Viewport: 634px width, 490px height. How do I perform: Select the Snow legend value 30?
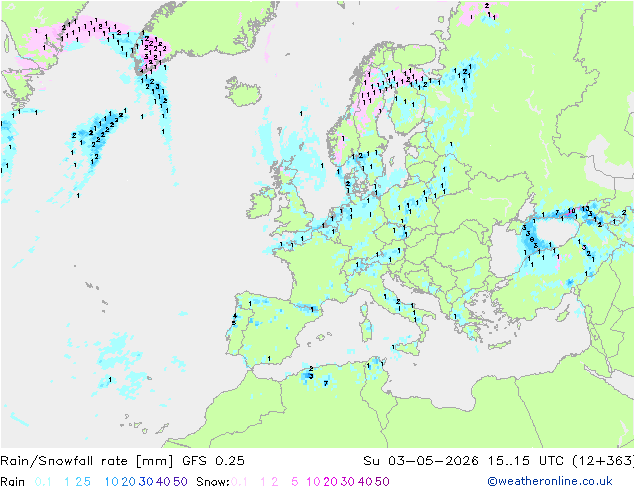(348, 482)
